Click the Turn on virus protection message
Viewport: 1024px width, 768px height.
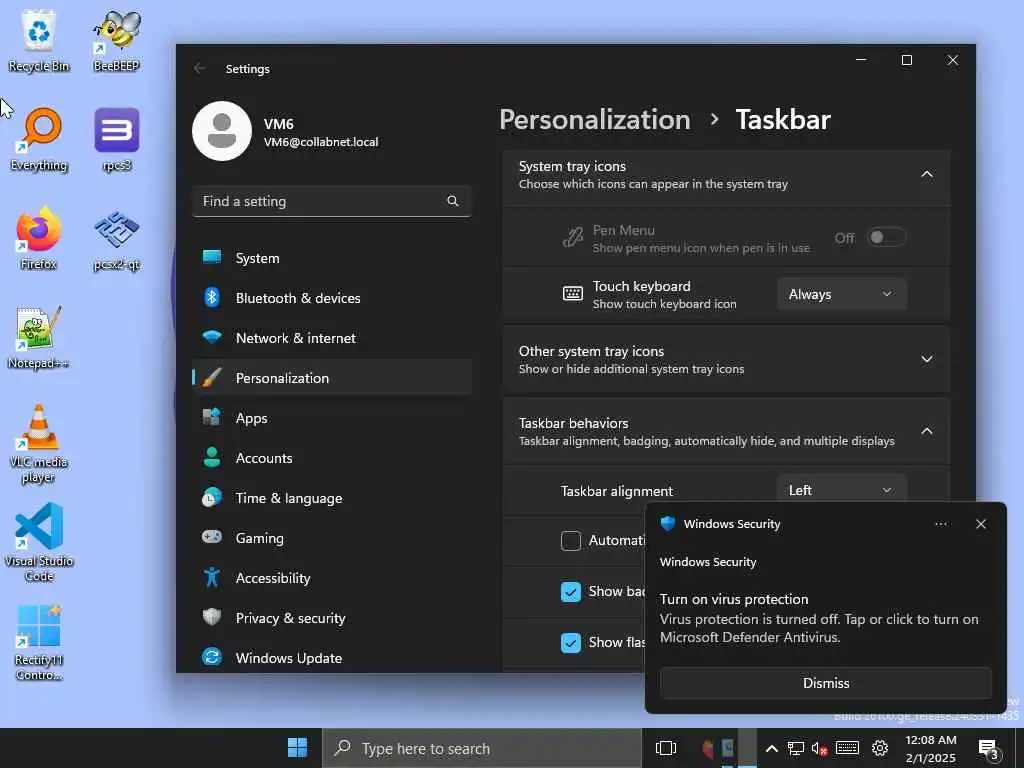click(x=819, y=618)
